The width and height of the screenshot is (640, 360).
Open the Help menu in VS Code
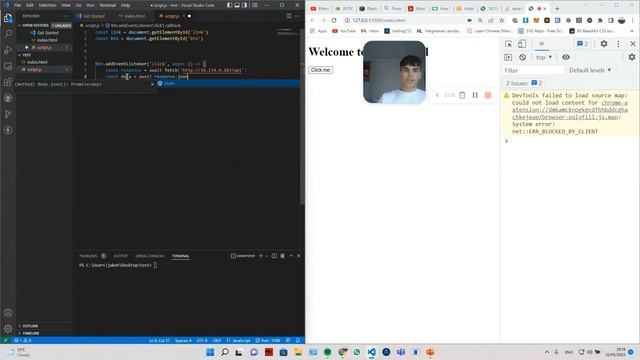[125, 5]
